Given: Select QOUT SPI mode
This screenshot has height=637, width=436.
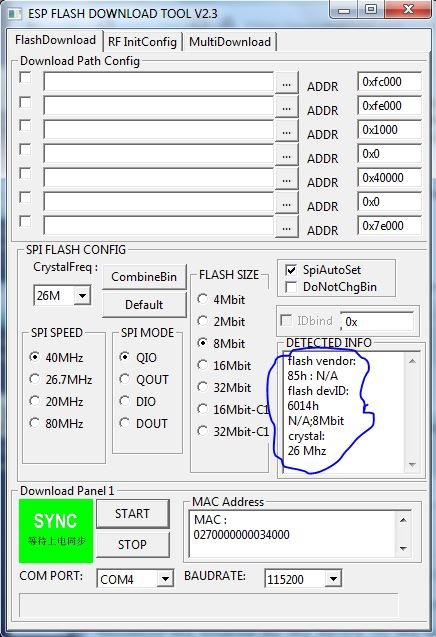Looking at the screenshot, I should [x=144, y=379].
